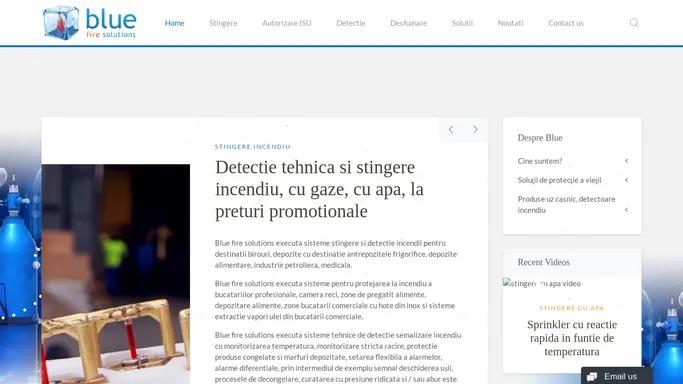The width and height of the screenshot is (683, 384).
Task: Open the Cine suntem? link
Action: [x=540, y=161]
